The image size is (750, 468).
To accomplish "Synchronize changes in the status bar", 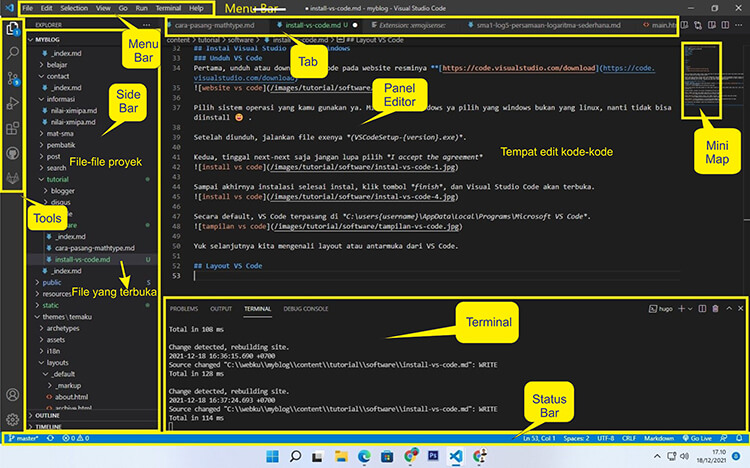I will (50, 438).
